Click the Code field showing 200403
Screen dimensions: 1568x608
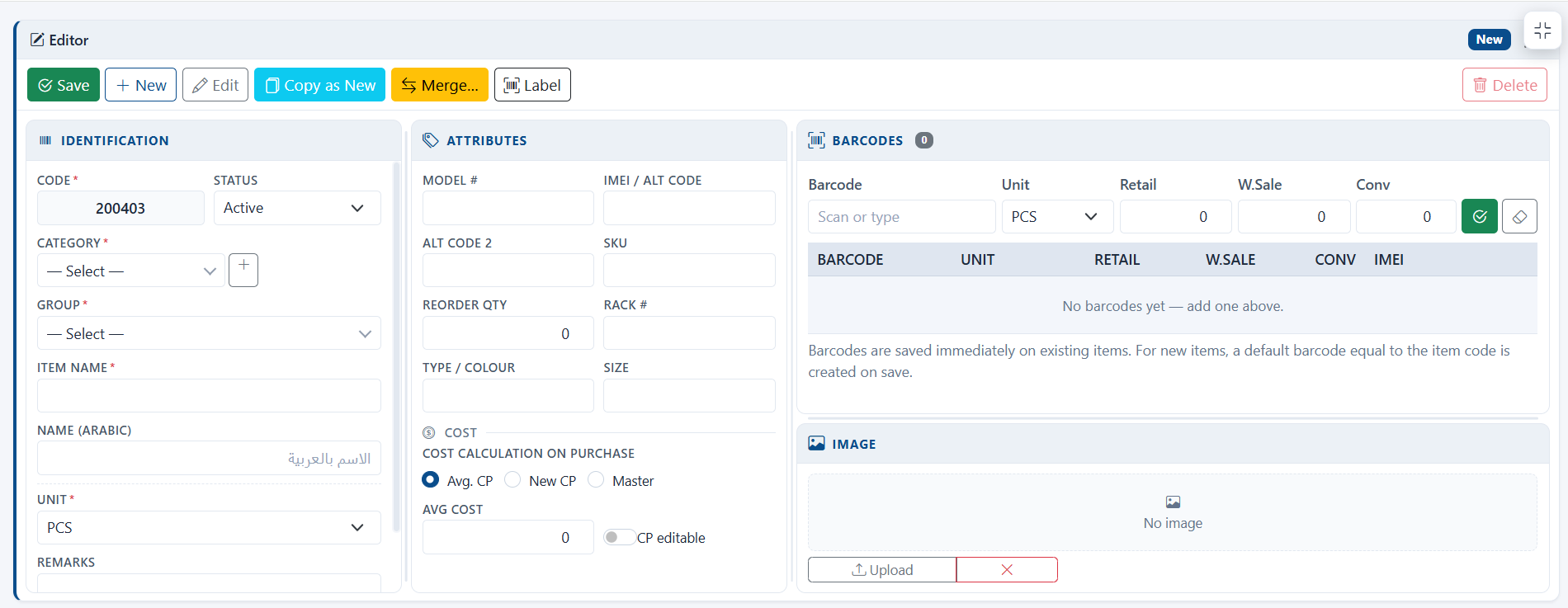coord(120,208)
